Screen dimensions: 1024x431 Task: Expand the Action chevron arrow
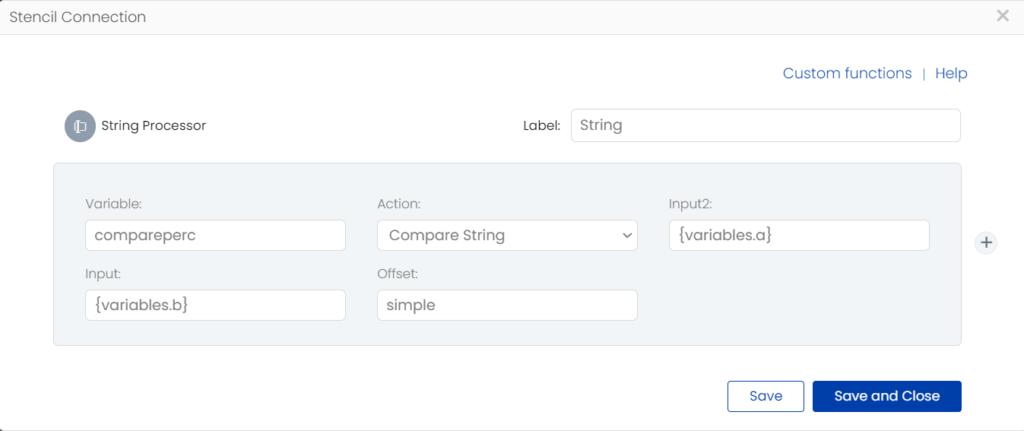pyautogui.click(x=627, y=235)
